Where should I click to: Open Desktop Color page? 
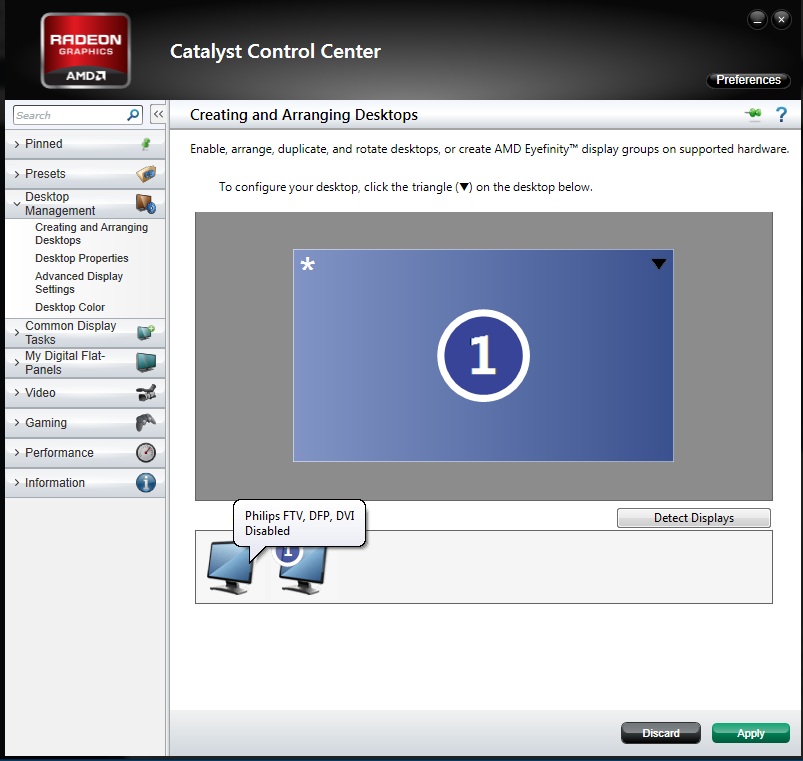[x=70, y=307]
